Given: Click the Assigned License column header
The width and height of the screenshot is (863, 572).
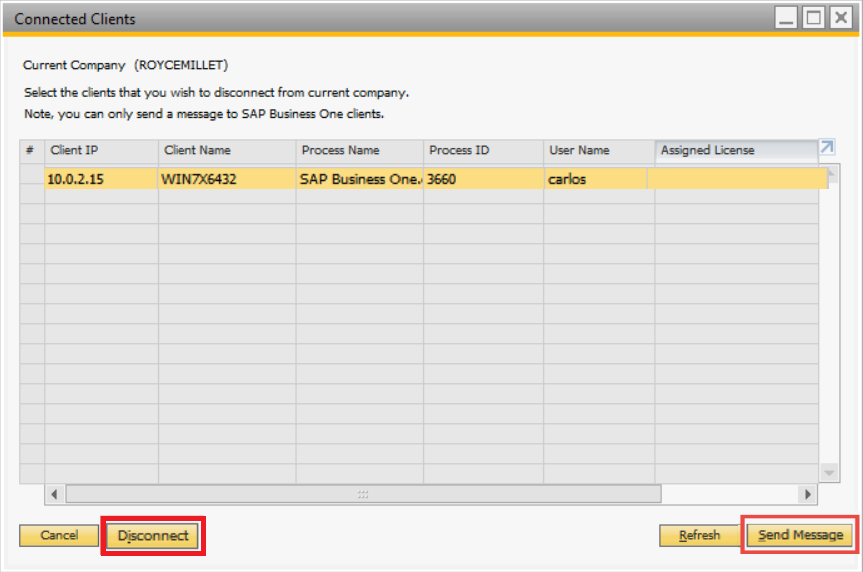Looking at the screenshot, I should click(x=735, y=150).
